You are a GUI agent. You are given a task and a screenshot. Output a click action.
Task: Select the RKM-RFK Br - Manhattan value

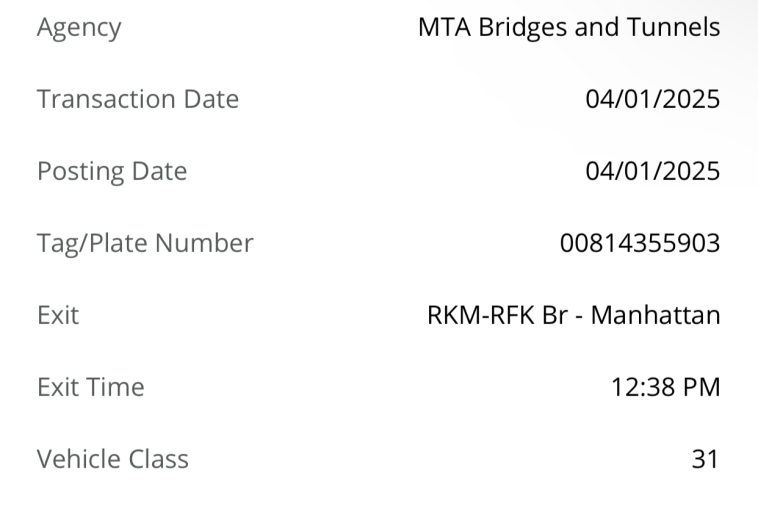pos(574,315)
